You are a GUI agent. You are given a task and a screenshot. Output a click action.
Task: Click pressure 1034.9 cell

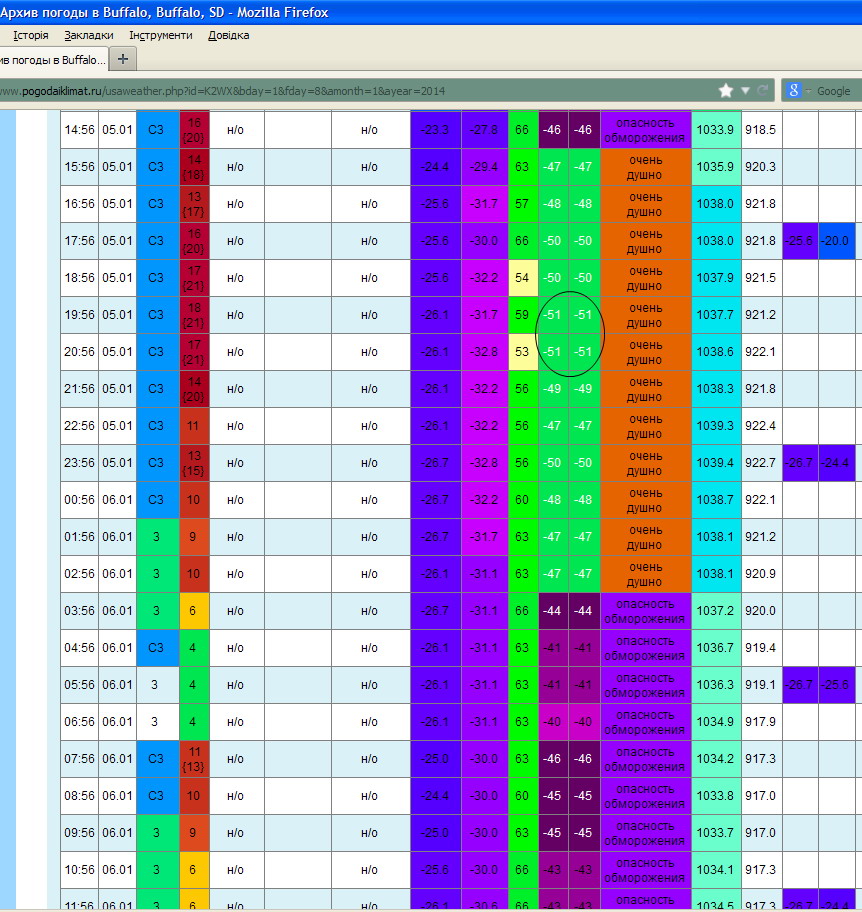tap(715, 722)
